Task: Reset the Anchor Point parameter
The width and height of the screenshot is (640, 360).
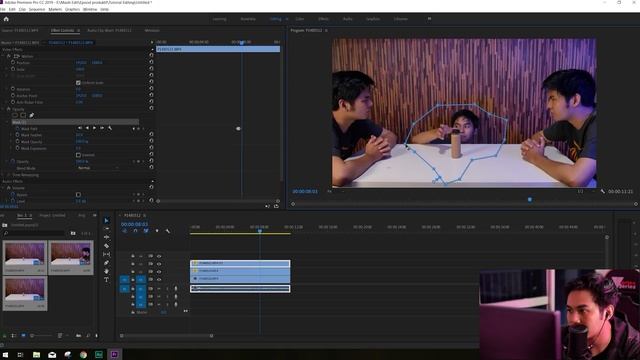Action: [151, 95]
